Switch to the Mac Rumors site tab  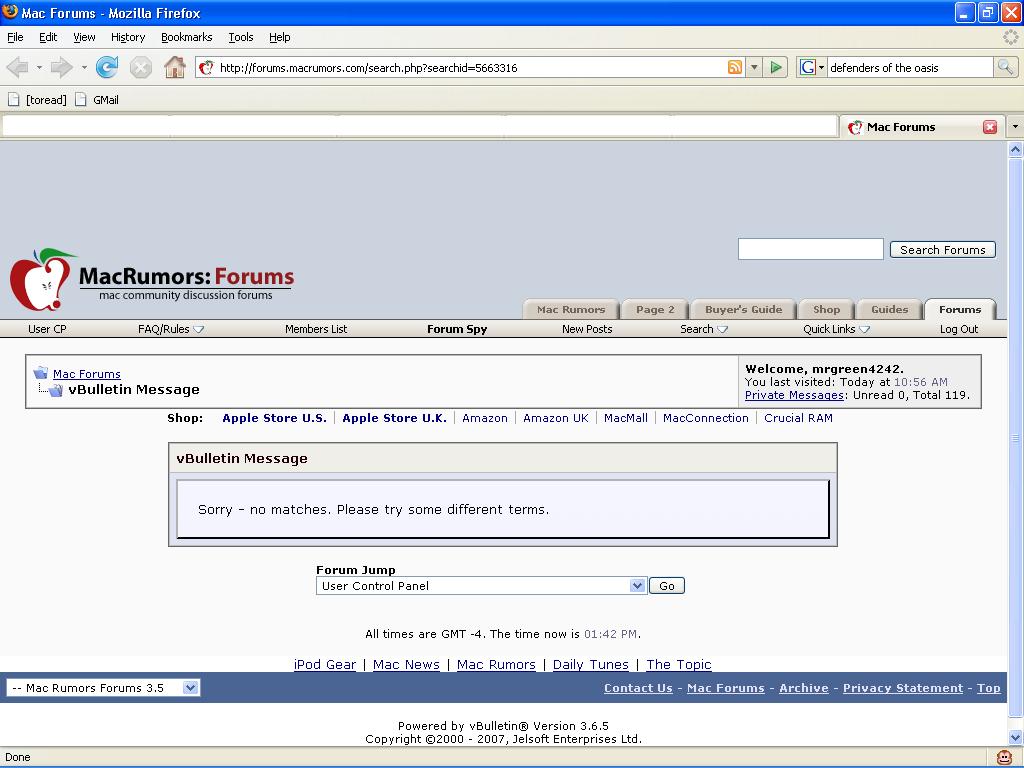pyautogui.click(x=571, y=310)
